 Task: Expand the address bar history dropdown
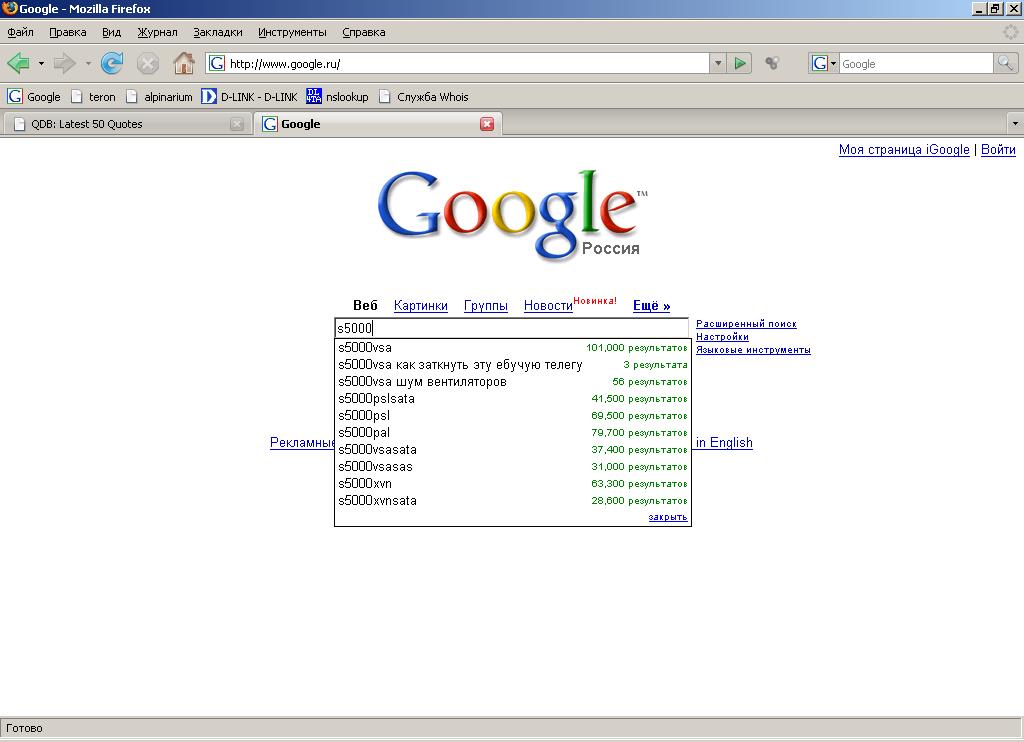point(717,64)
